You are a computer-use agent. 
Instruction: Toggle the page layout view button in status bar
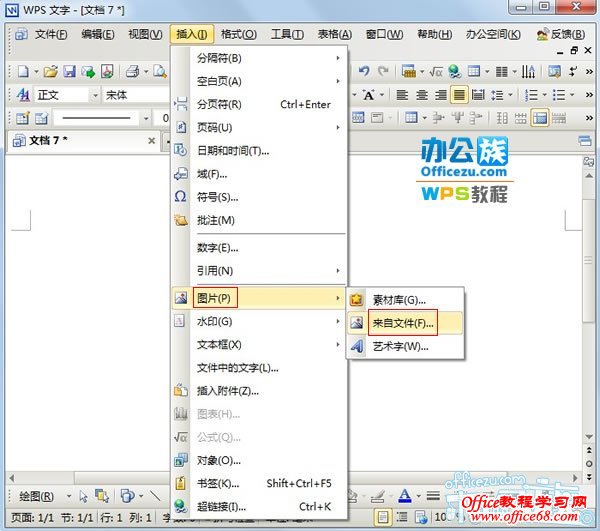(x=383, y=518)
